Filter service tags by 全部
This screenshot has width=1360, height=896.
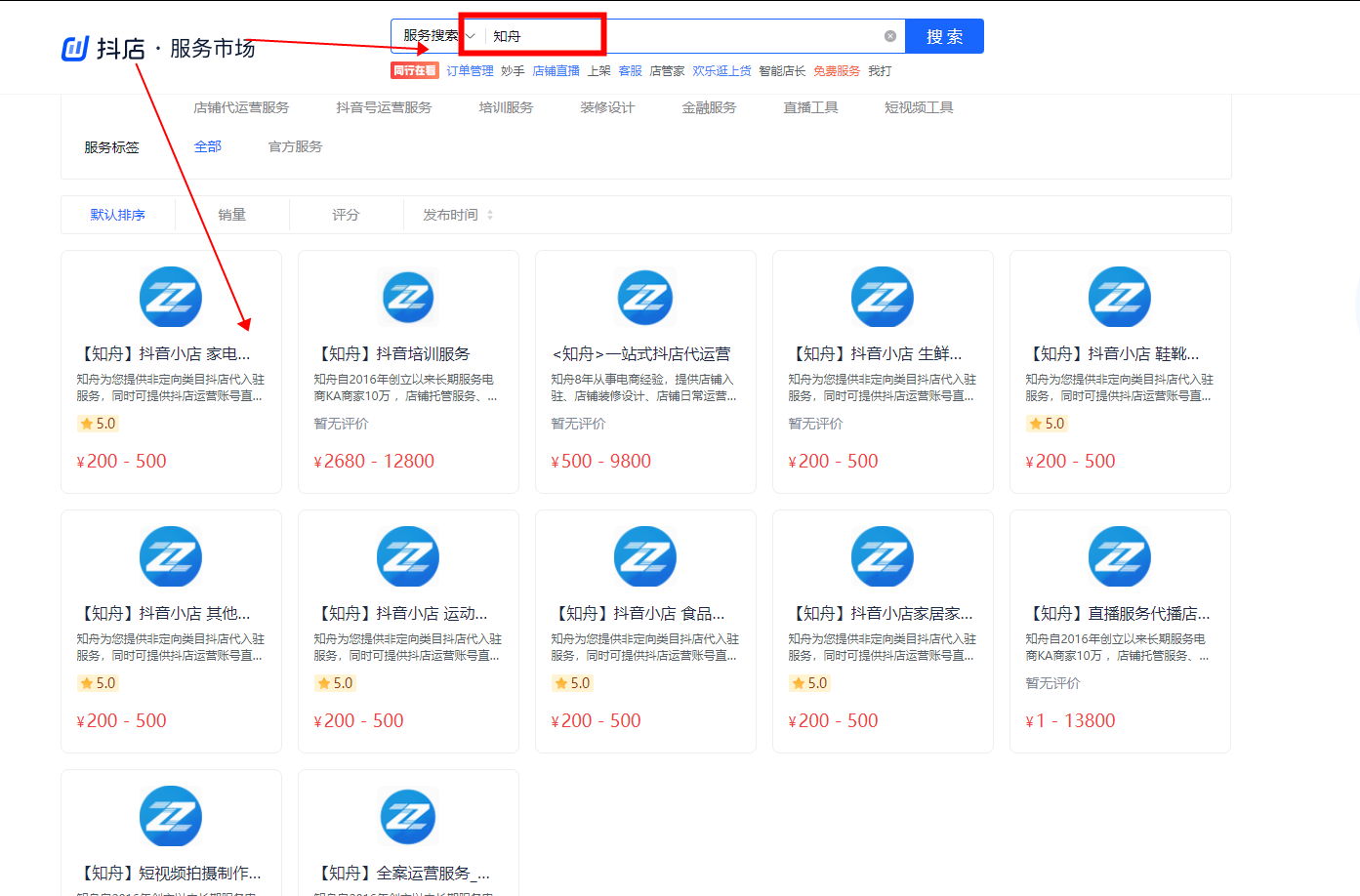208,146
